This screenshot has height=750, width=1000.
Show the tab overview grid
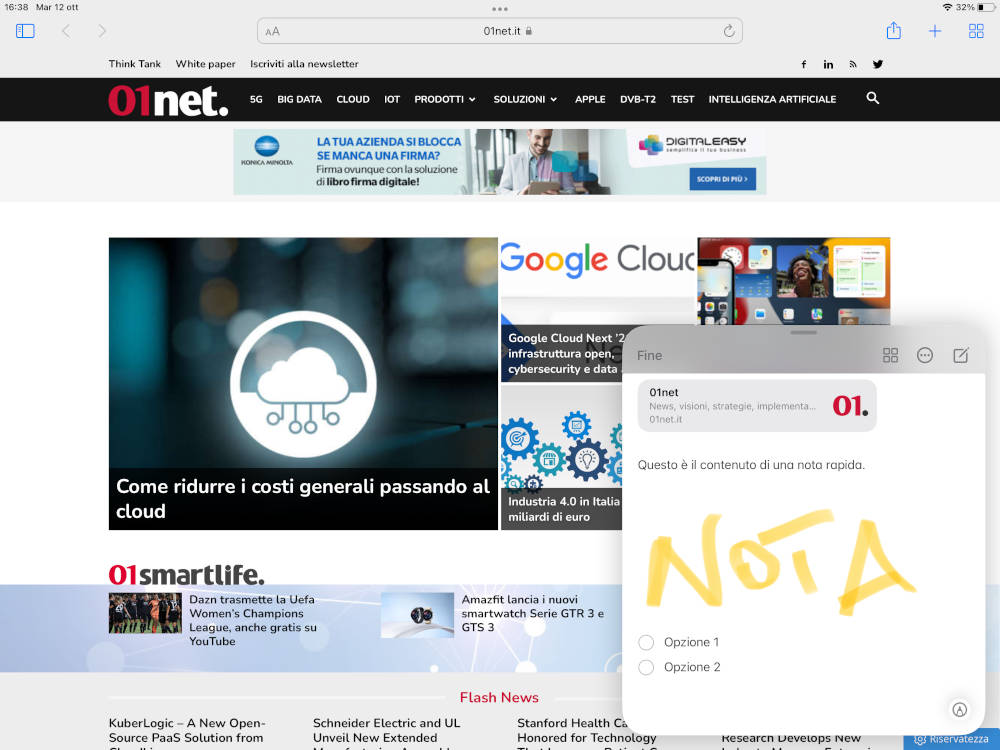pos(976,31)
